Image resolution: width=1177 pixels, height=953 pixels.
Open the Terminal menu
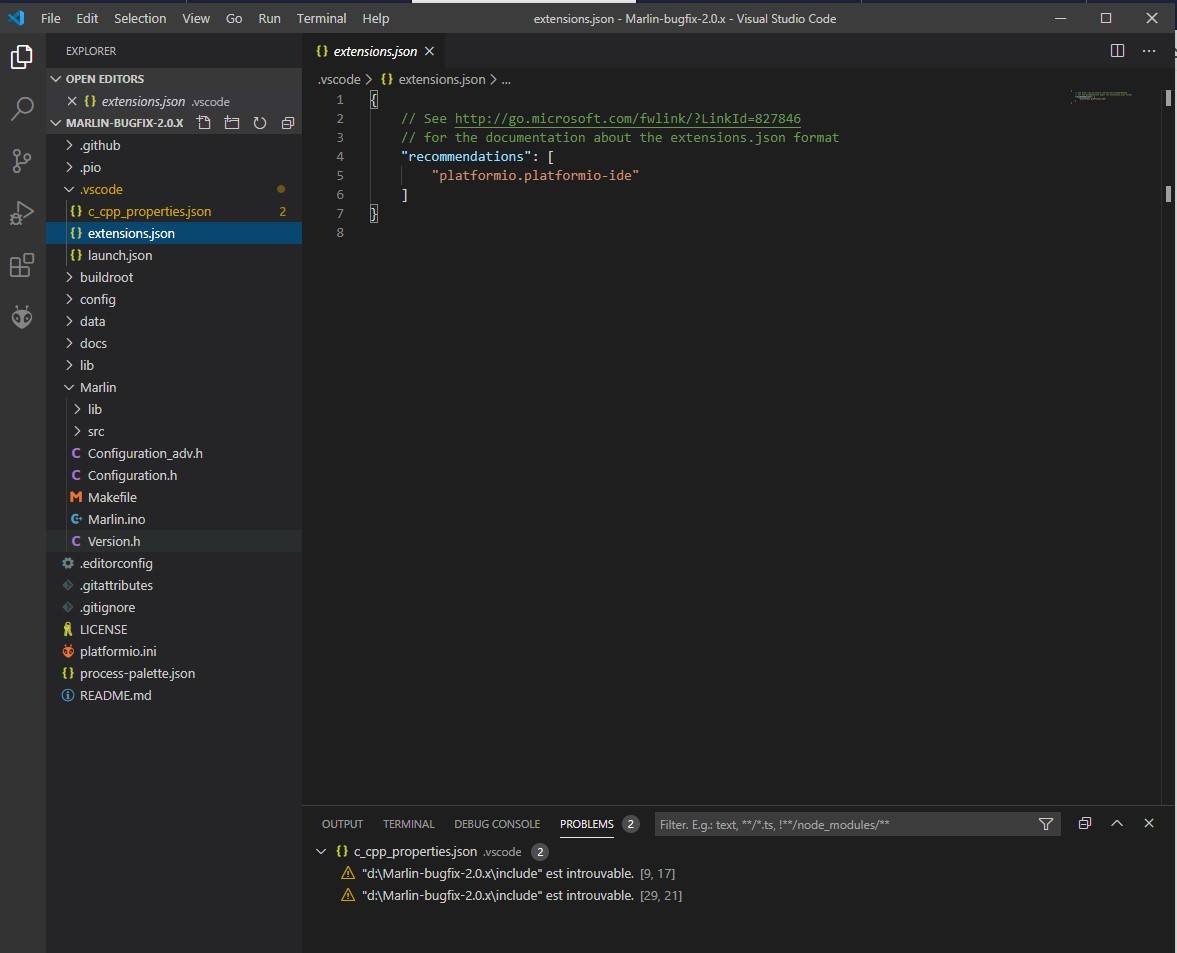click(321, 18)
